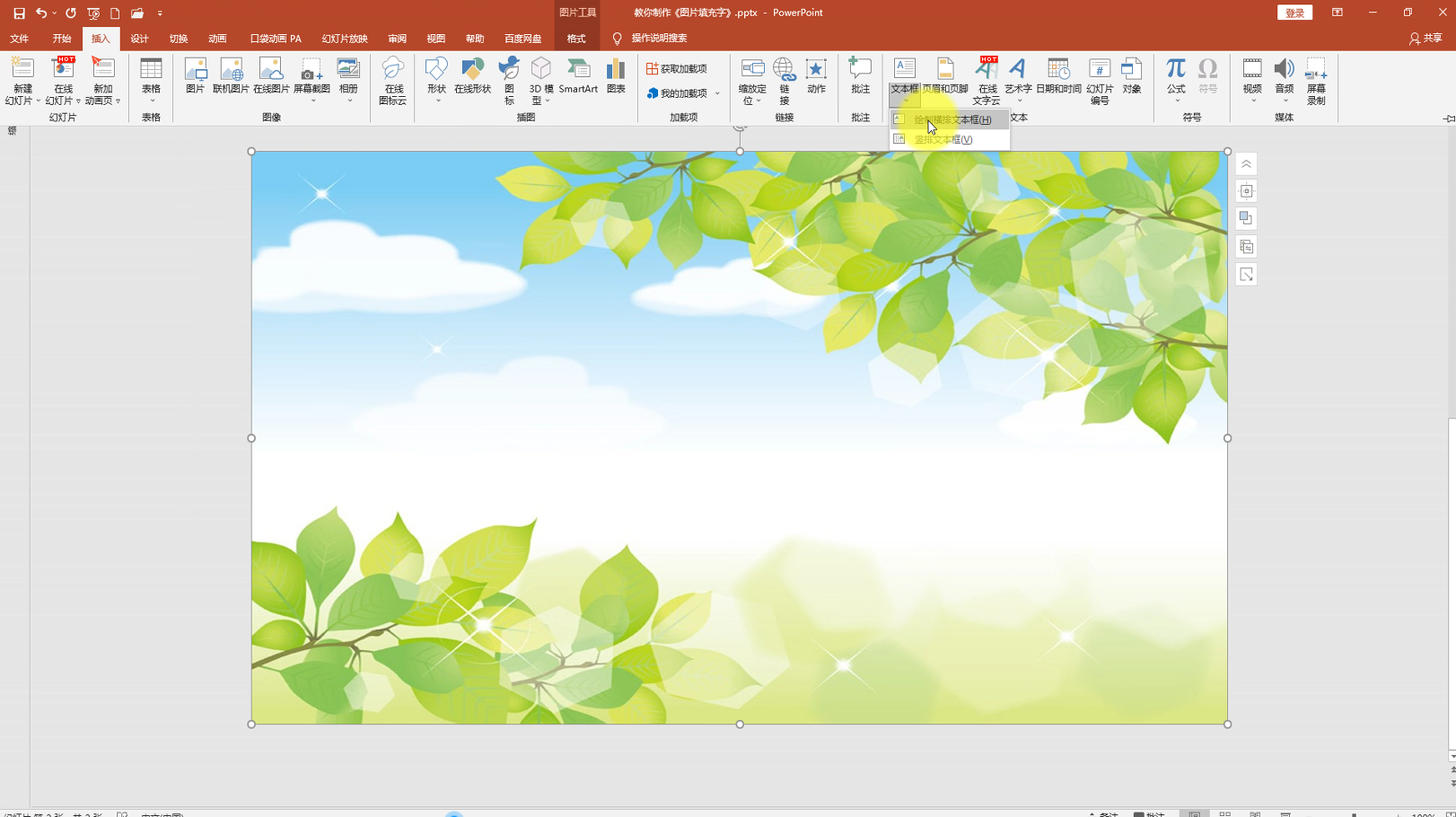Click the Redo icon in the title bar
Screen dimensions: 1456x817
[x=71, y=13]
